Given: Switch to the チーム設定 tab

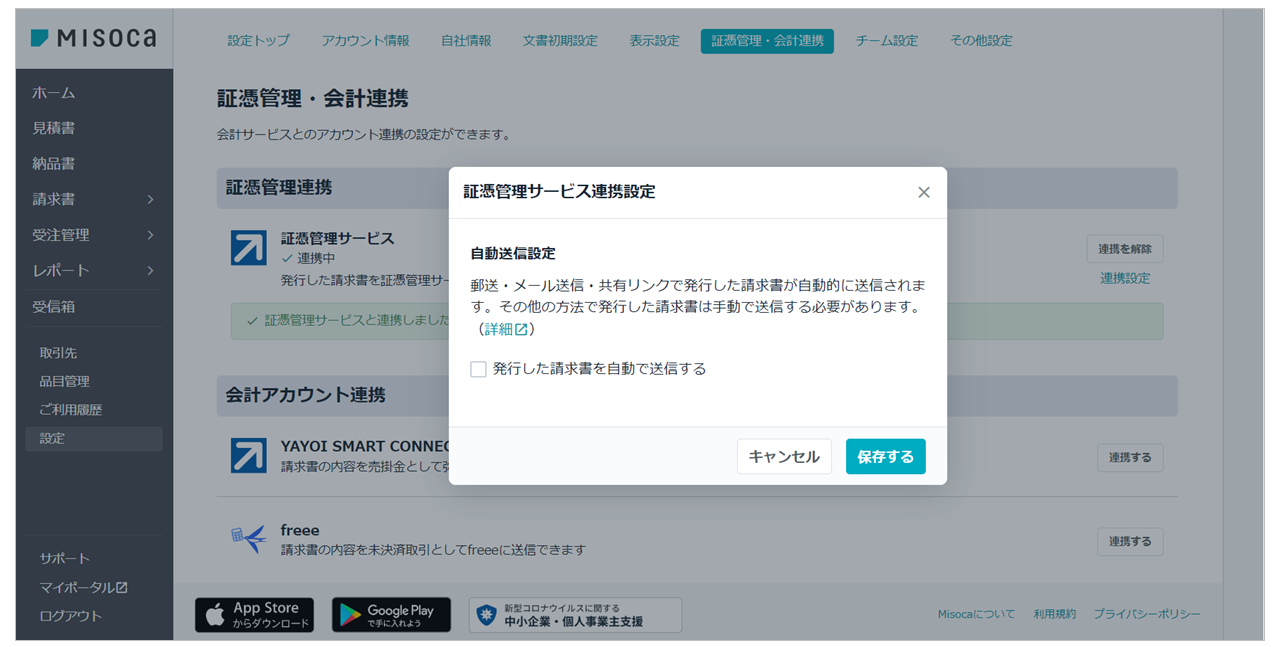Looking at the screenshot, I should pos(886,41).
